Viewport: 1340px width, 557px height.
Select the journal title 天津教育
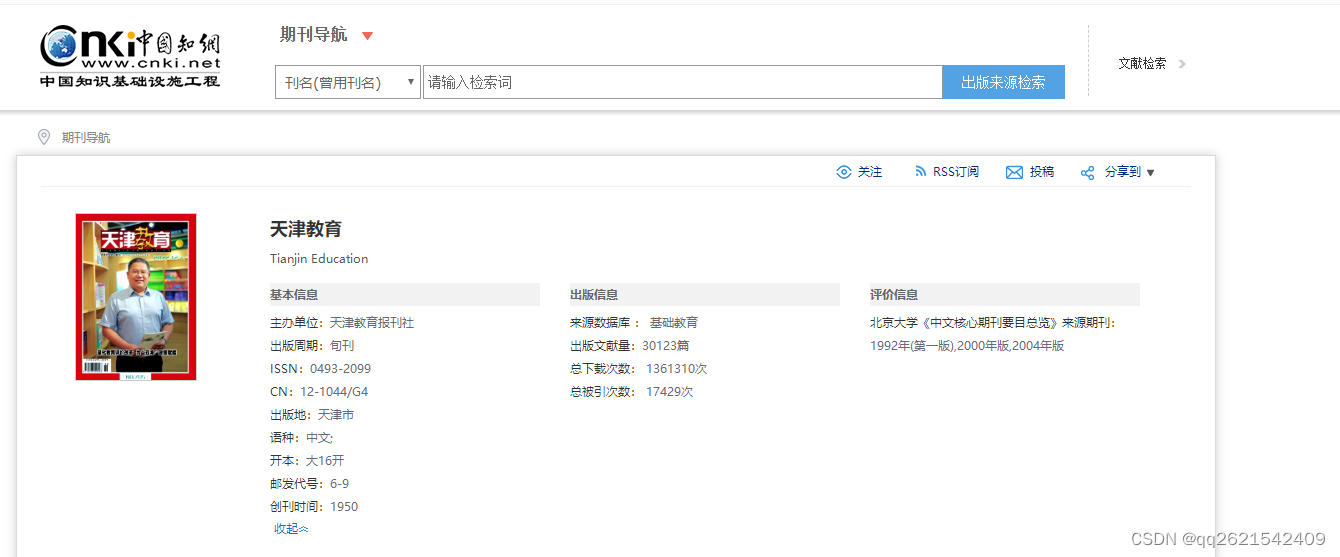click(x=306, y=229)
